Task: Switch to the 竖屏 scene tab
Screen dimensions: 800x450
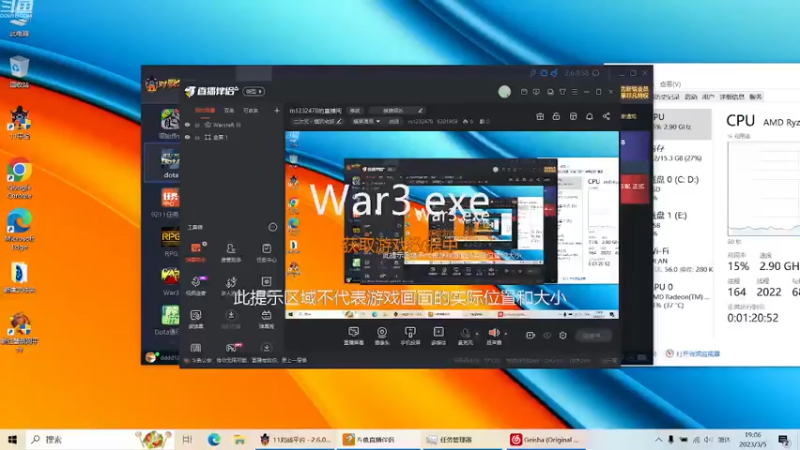Action: click(x=229, y=110)
